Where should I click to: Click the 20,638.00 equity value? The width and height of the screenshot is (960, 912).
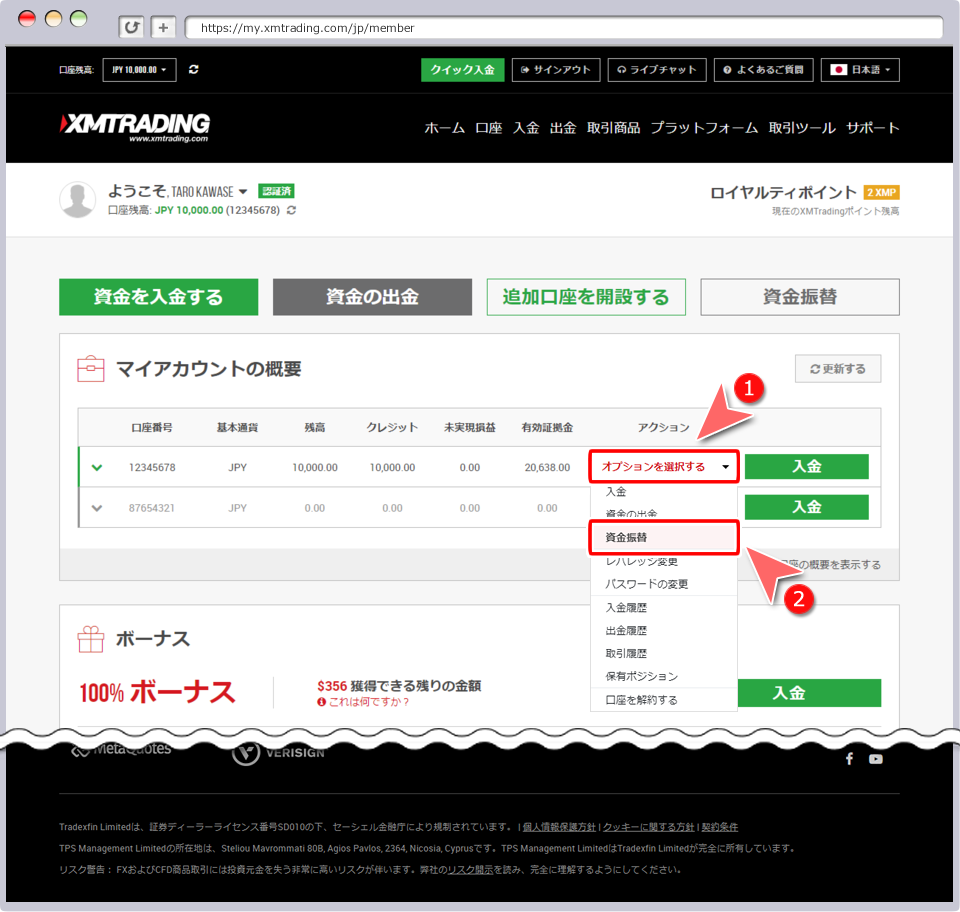click(547, 468)
